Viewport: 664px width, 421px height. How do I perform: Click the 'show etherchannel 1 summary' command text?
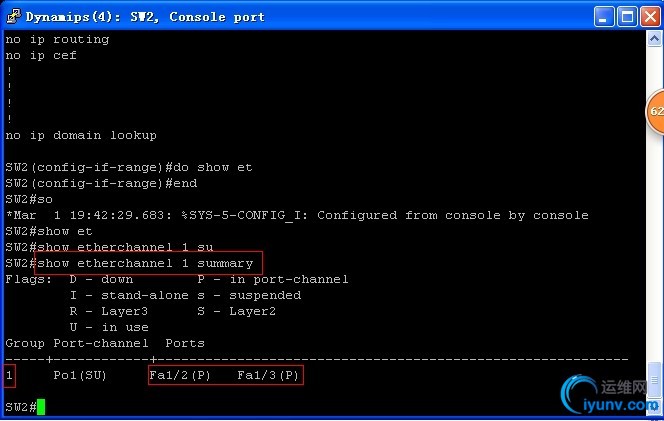[x=145, y=263]
